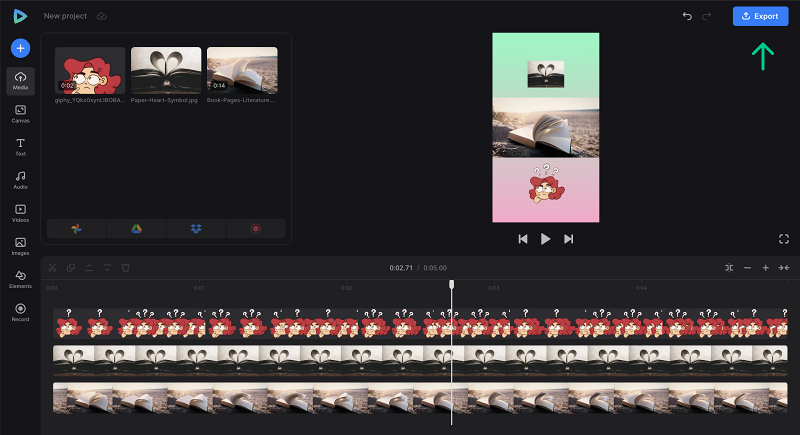Import from Google Drive
The height and width of the screenshot is (435, 800).
pyautogui.click(x=136, y=229)
